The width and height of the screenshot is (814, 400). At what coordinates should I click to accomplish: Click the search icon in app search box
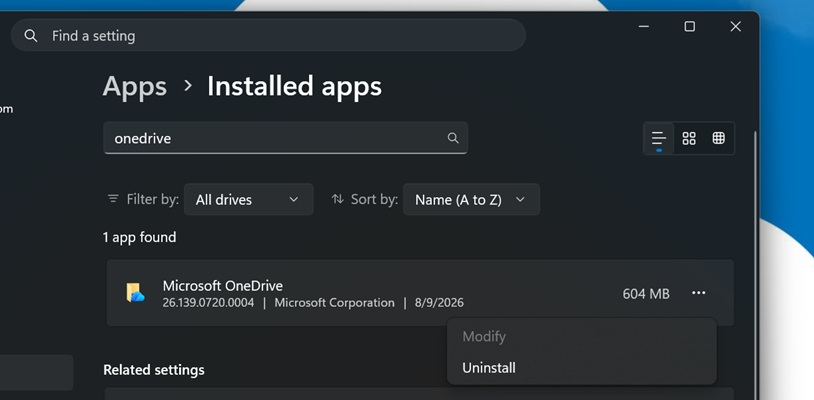[x=453, y=138]
